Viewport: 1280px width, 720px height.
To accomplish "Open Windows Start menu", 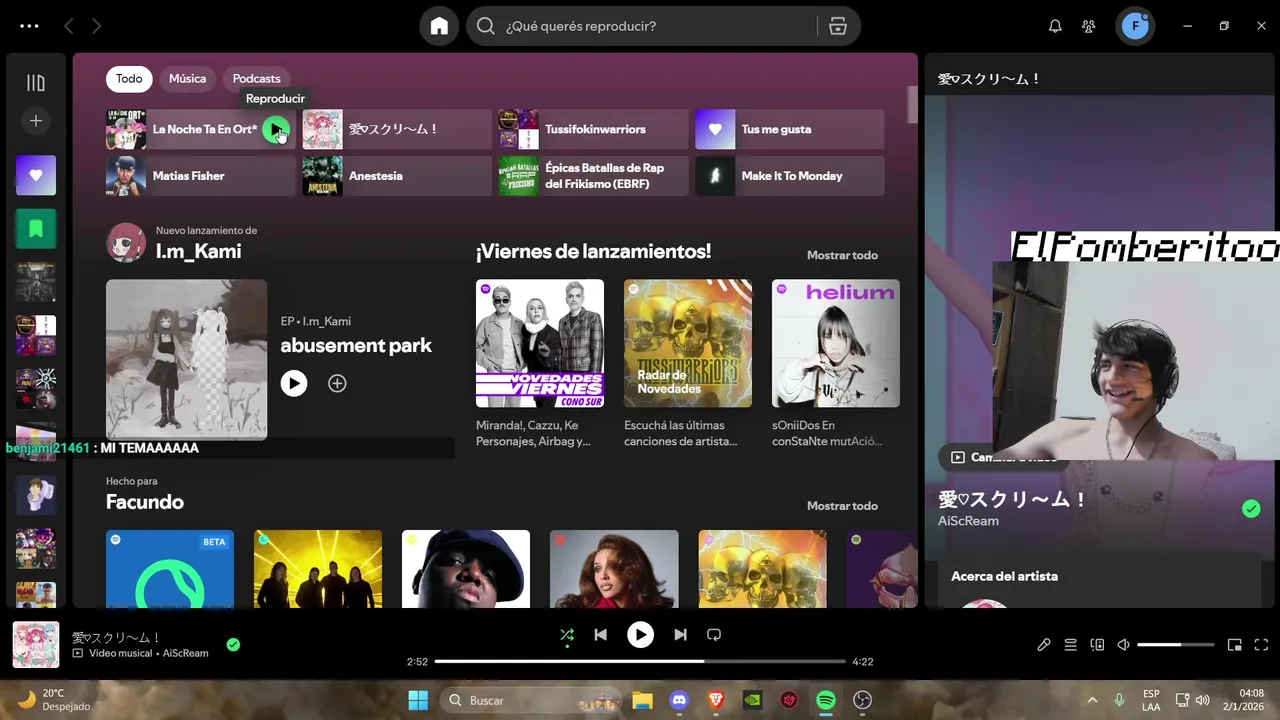I will [418, 700].
